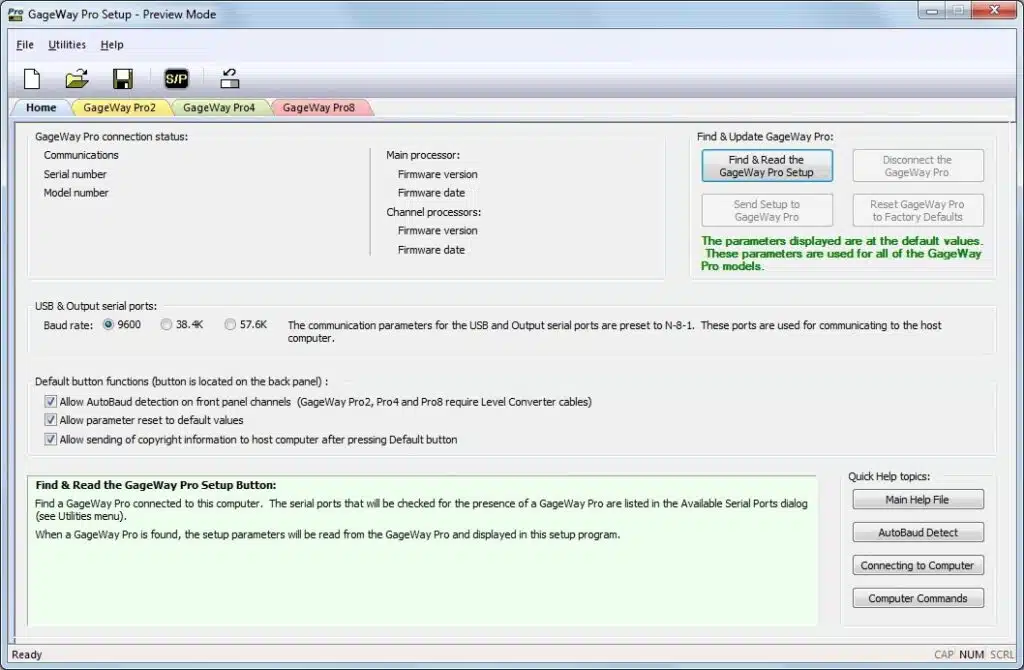
Task: Click the New file toolbar icon
Action: [x=32, y=79]
